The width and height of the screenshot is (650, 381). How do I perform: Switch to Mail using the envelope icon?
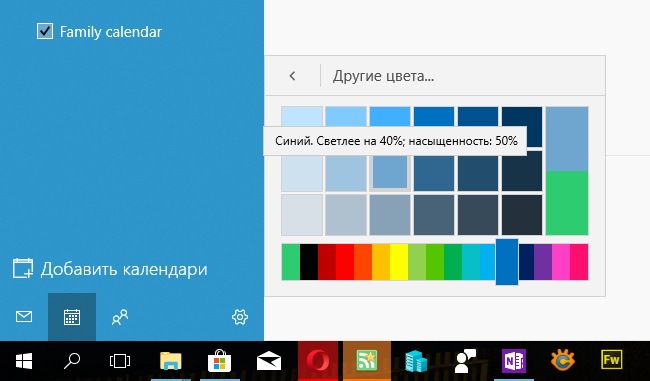24,317
